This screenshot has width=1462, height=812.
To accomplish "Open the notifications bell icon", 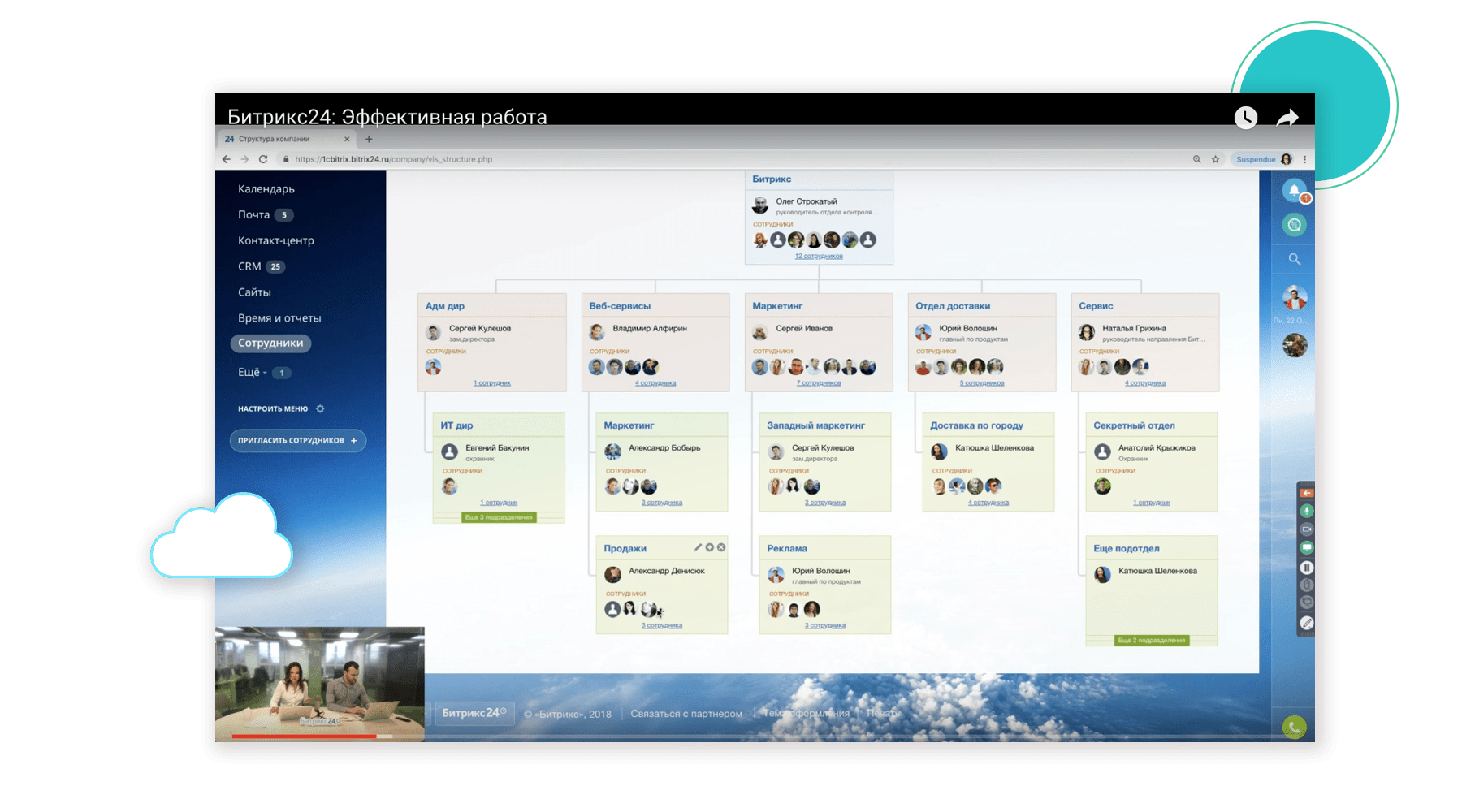I will coord(1294,191).
